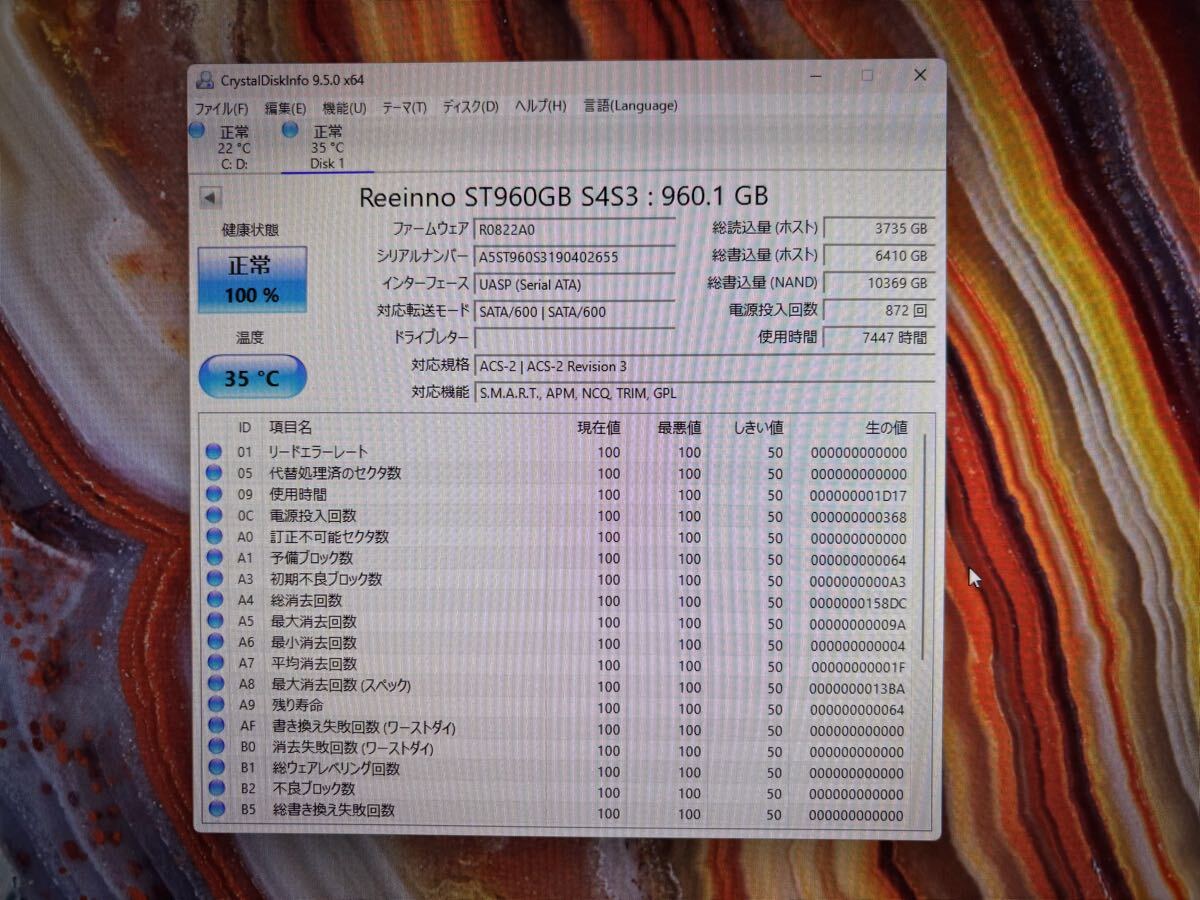Select the 残り寿命 attribute name

[297, 706]
